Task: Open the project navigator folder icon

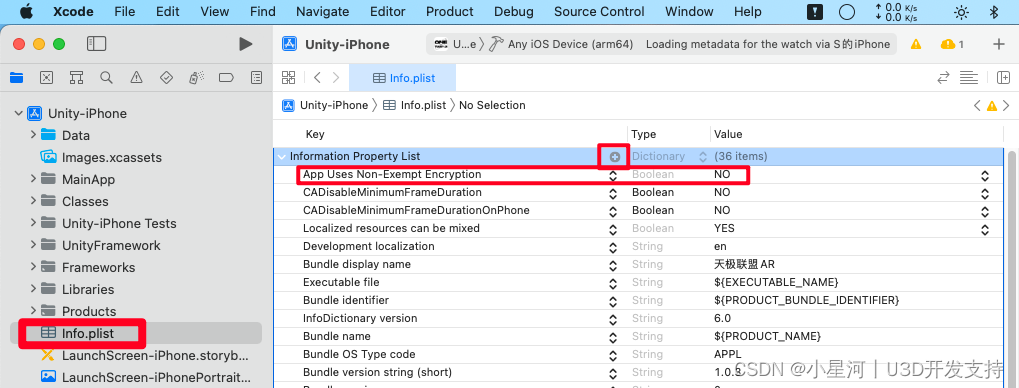Action: coord(16,78)
